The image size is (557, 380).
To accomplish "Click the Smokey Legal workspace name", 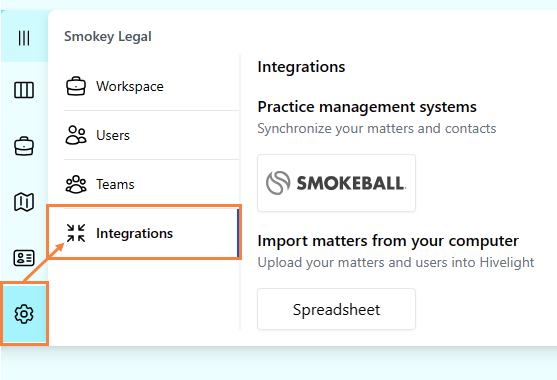I will [108, 37].
